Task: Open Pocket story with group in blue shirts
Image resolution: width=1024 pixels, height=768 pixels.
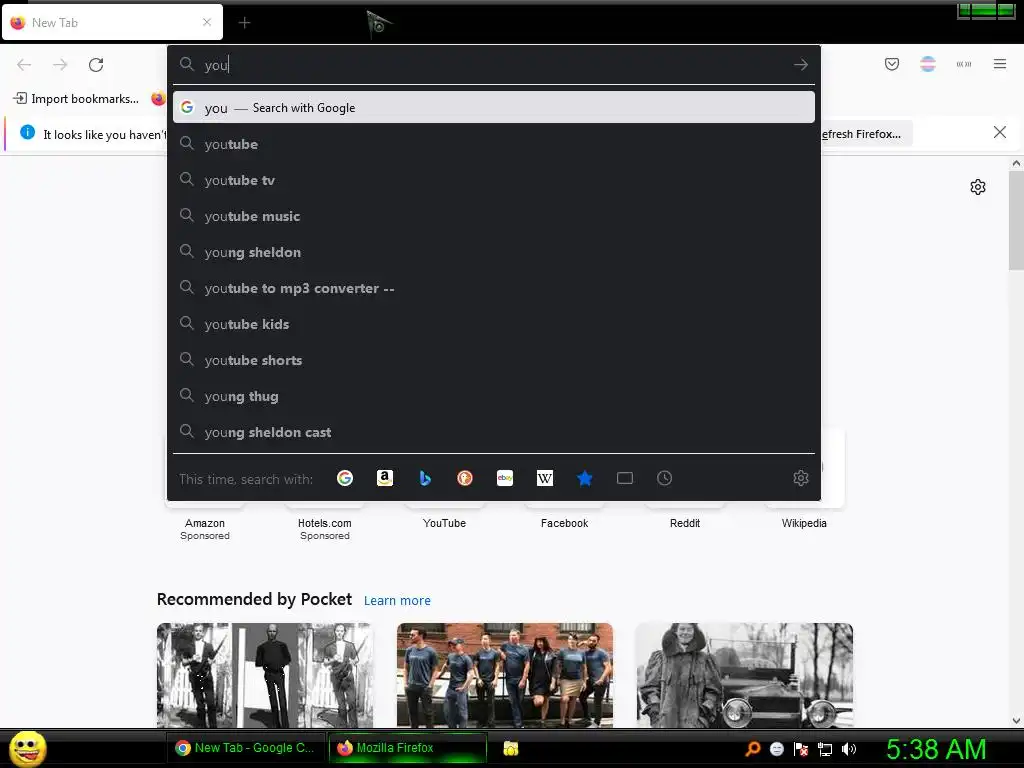Action: [x=505, y=675]
